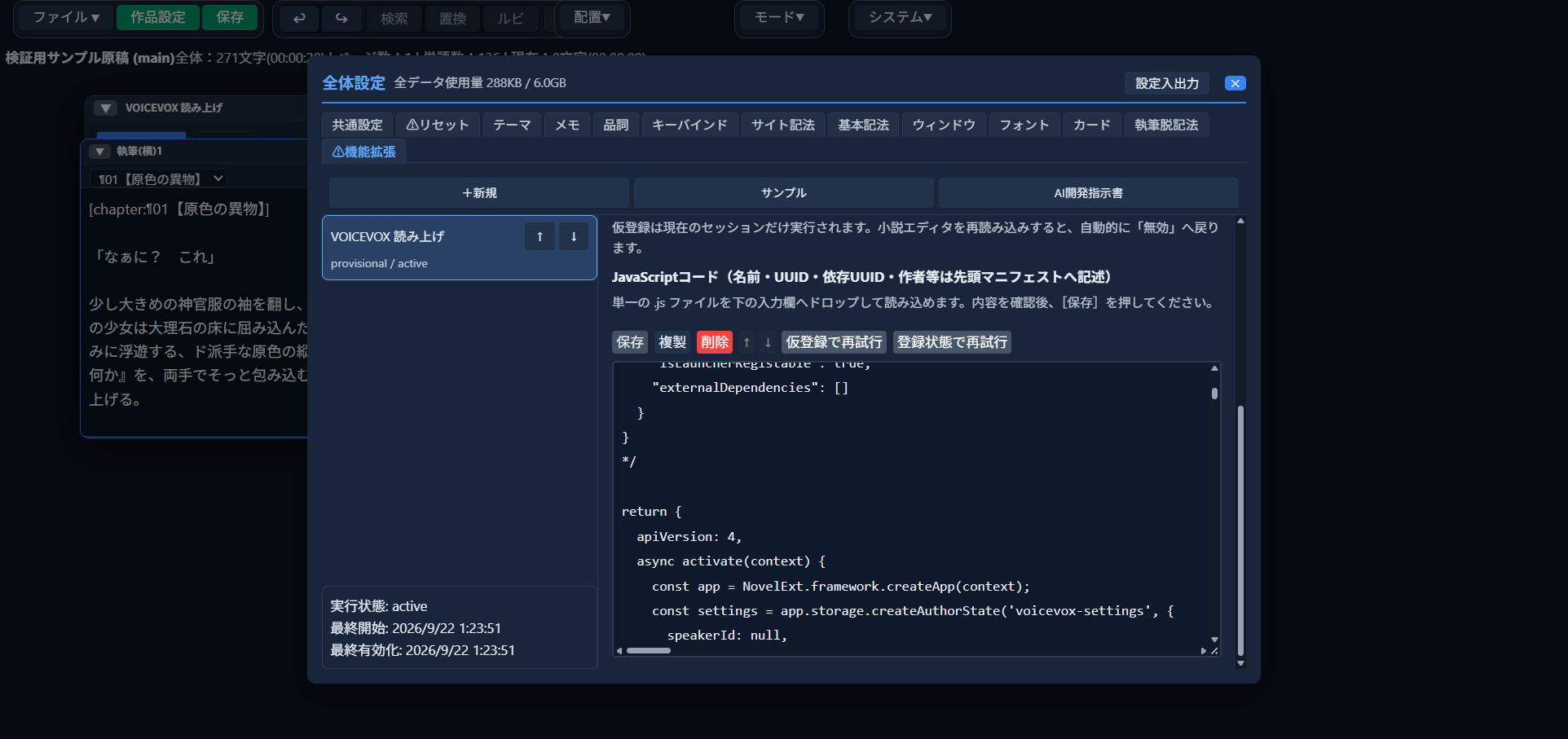Viewport: 1568px width, 739px height.
Task: Move VOICEVOX extension up in list
Action: pyautogui.click(x=540, y=236)
